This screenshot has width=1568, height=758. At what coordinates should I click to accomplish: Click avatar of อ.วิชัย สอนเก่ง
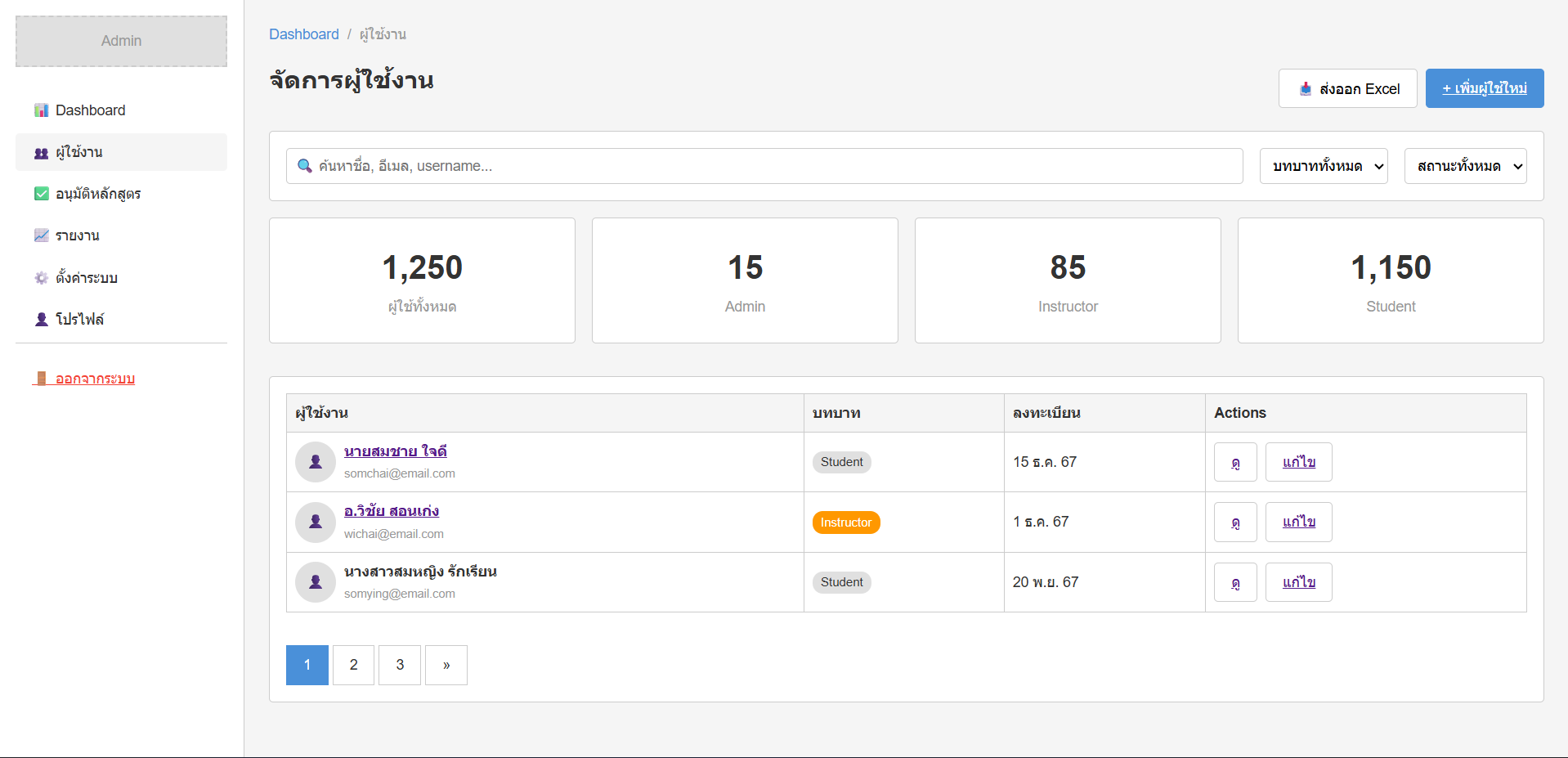(x=315, y=523)
